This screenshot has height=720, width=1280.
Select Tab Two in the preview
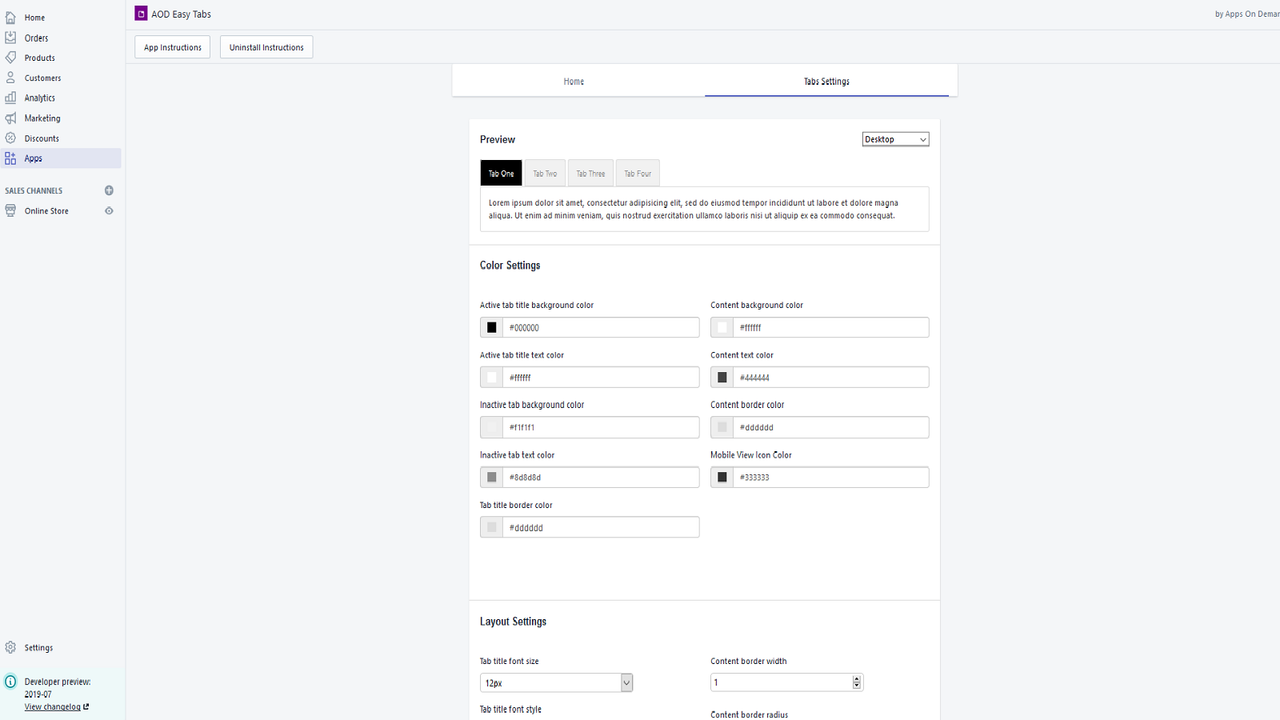tap(545, 172)
